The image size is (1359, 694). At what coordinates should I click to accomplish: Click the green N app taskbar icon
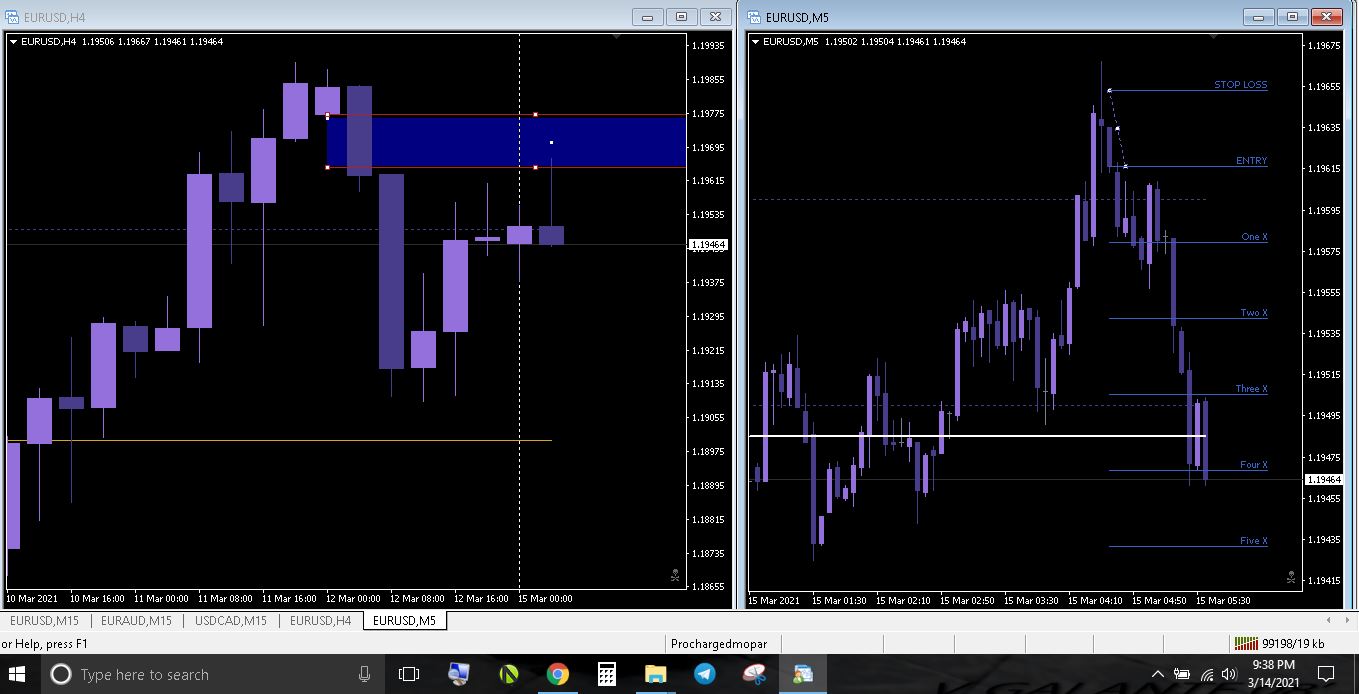(508, 675)
